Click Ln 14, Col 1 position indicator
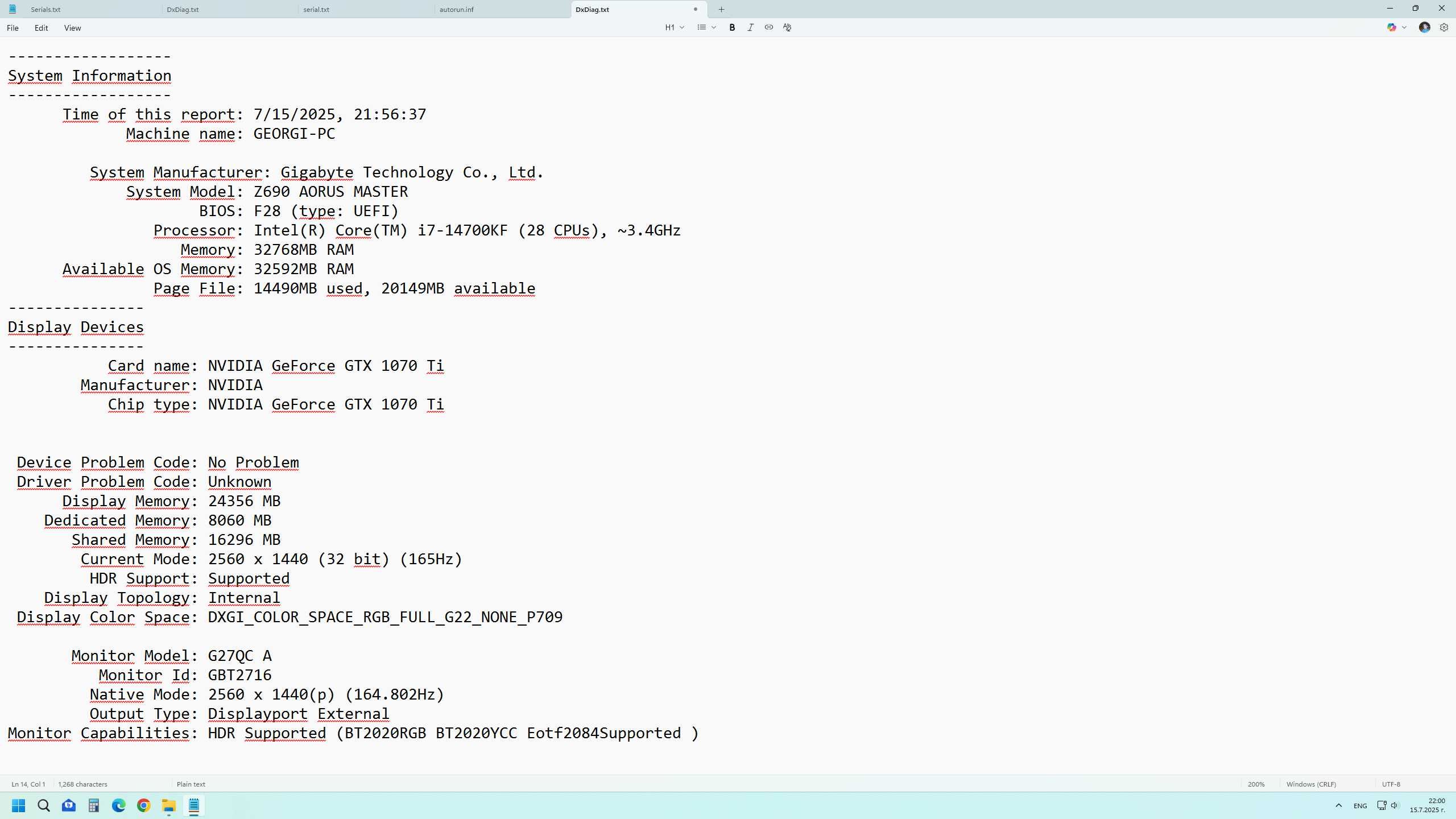Image resolution: width=1456 pixels, height=819 pixels. point(28,784)
